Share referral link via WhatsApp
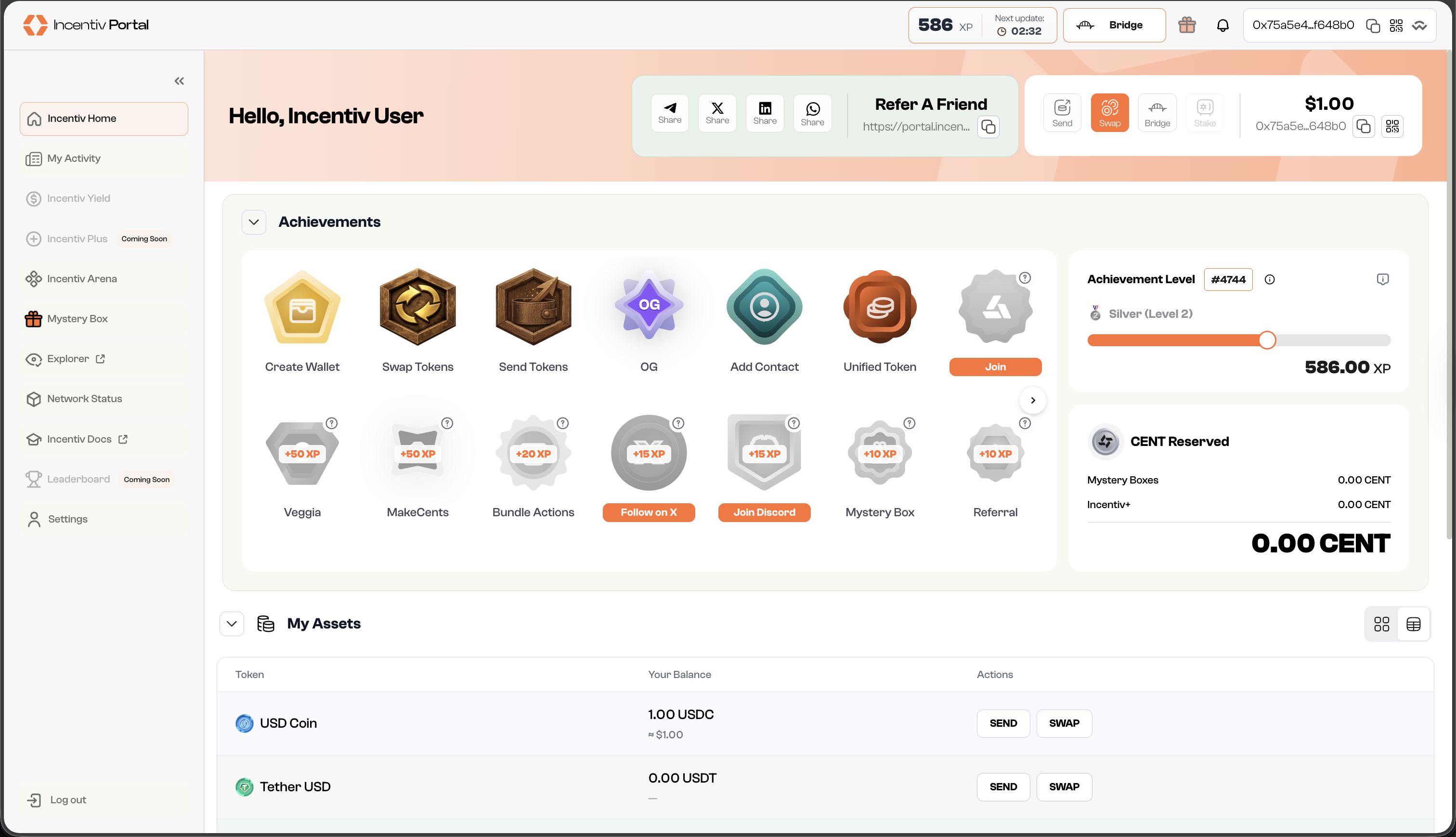 click(x=812, y=113)
